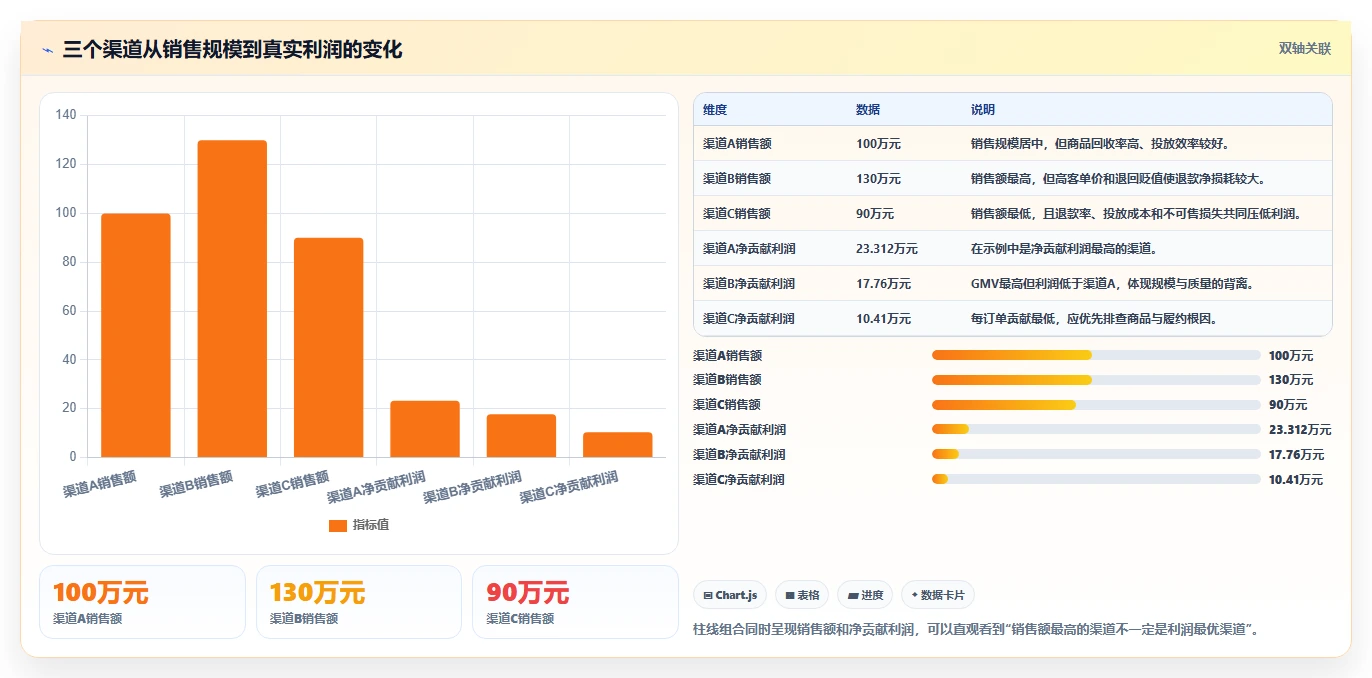Click table cell 渠道B净贡献利润
This screenshot has height=678, width=1372.
coord(749,284)
